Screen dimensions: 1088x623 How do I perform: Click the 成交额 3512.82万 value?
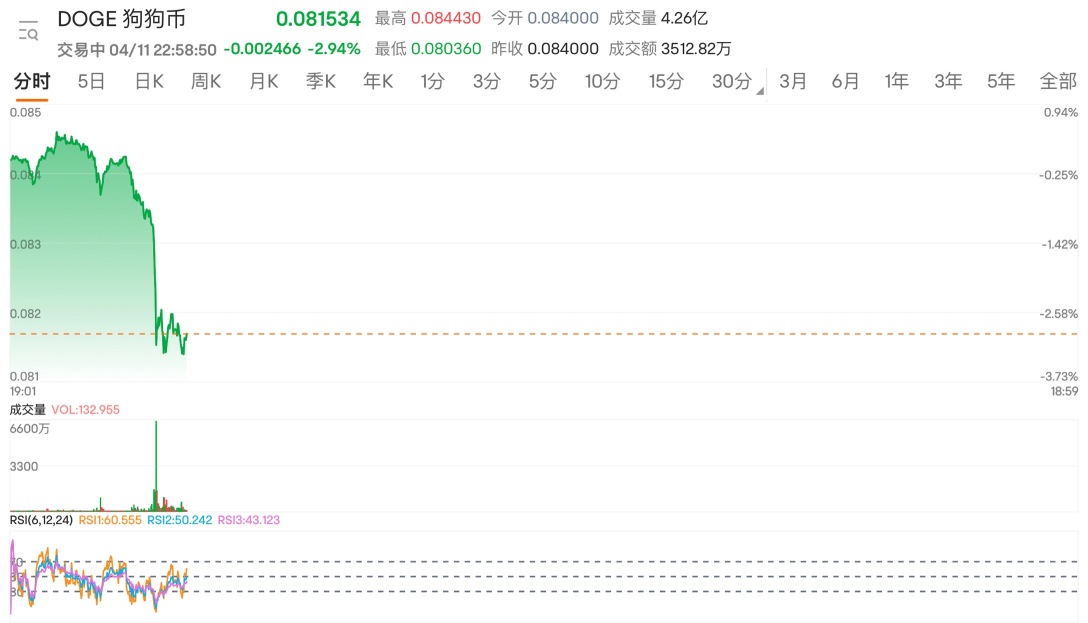click(x=696, y=49)
